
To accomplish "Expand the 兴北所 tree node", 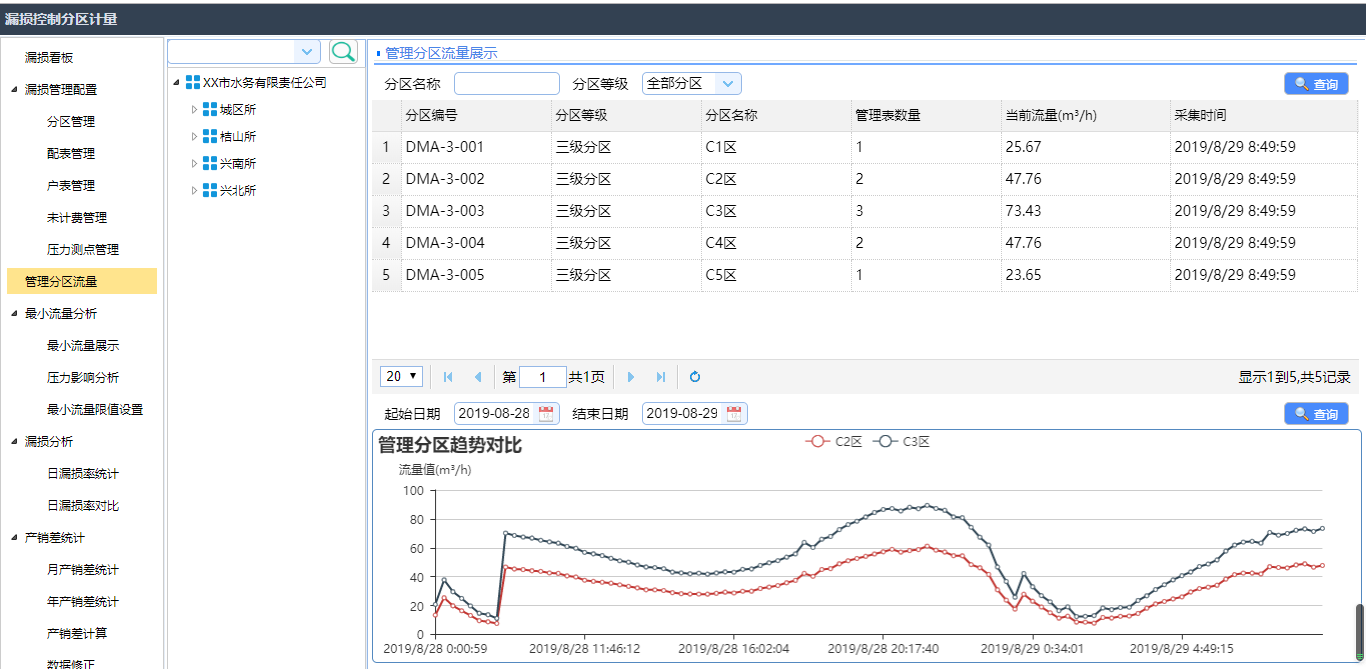I will [x=195, y=191].
